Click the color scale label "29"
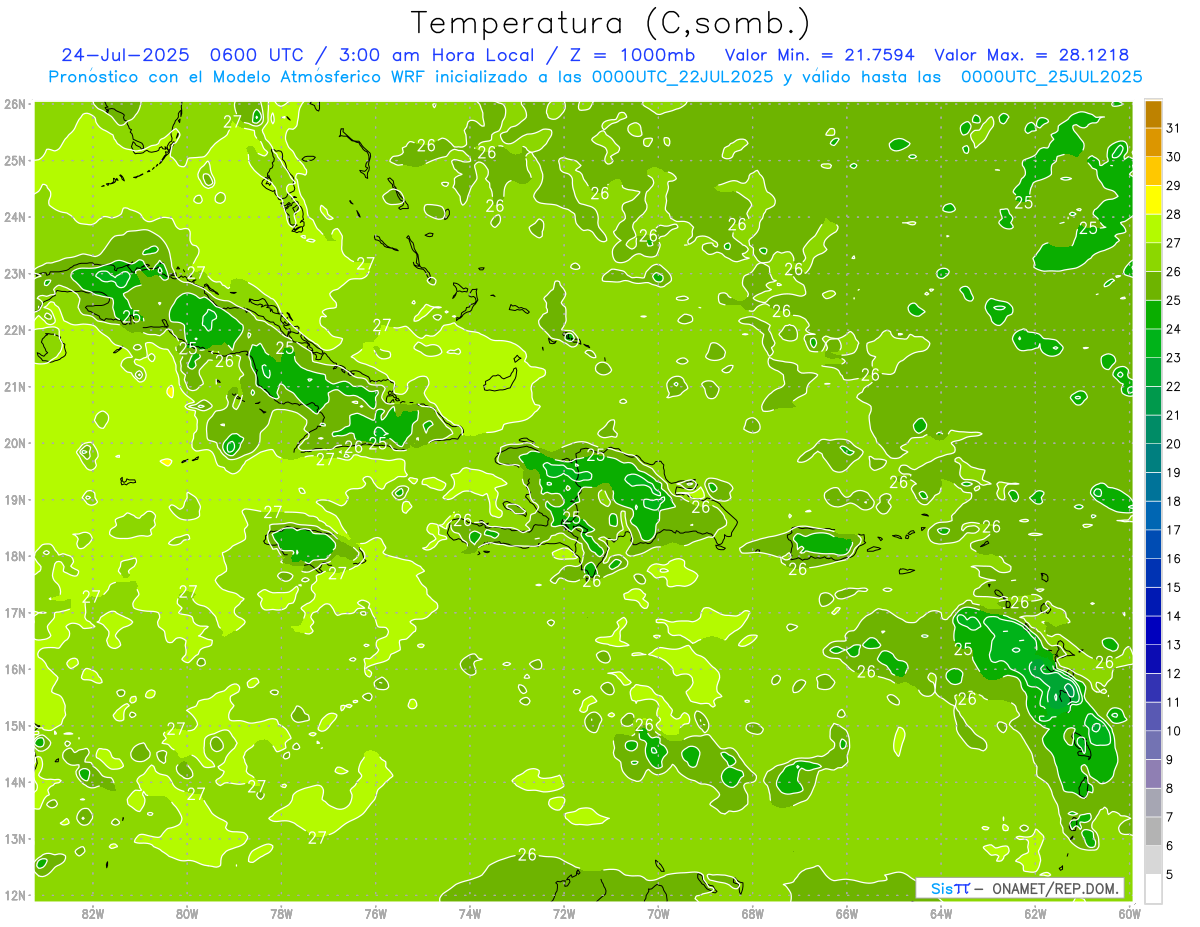The image size is (1200, 927). click(1174, 186)
